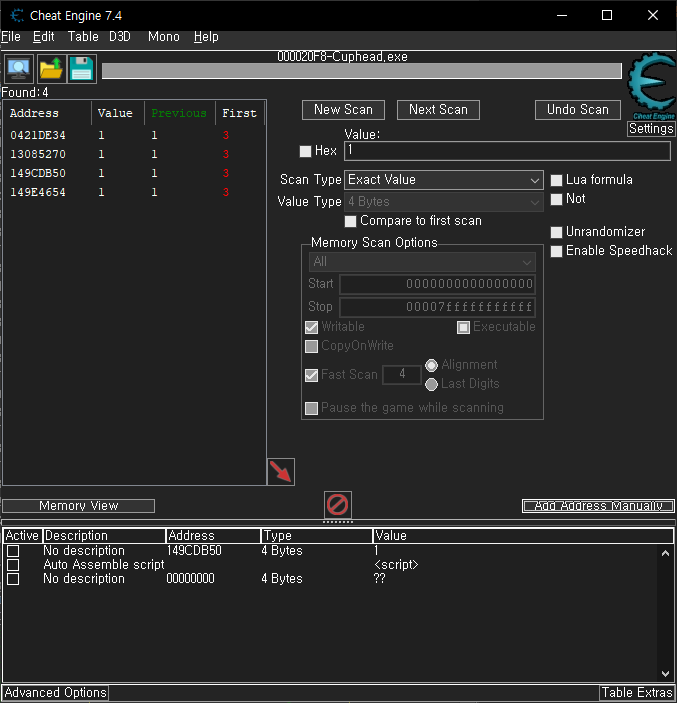Activate the 00000000 address entry checkbox

[13, 579]
